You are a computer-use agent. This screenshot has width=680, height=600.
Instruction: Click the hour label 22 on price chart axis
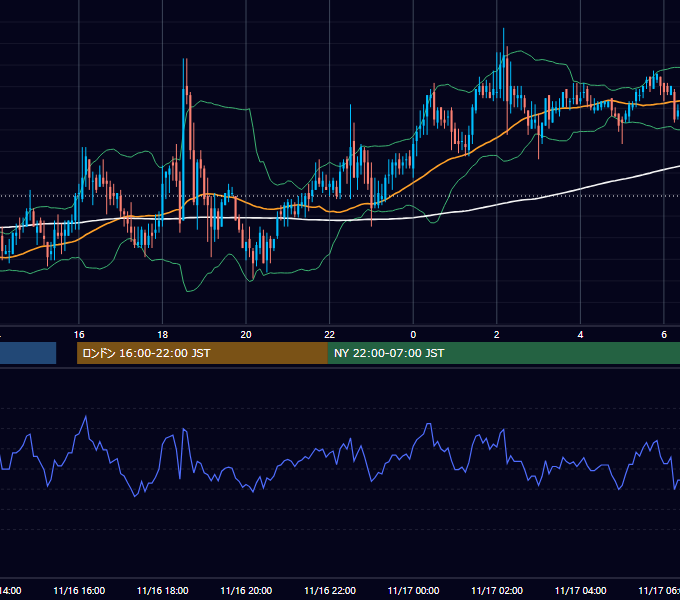(x=330, y=335)
